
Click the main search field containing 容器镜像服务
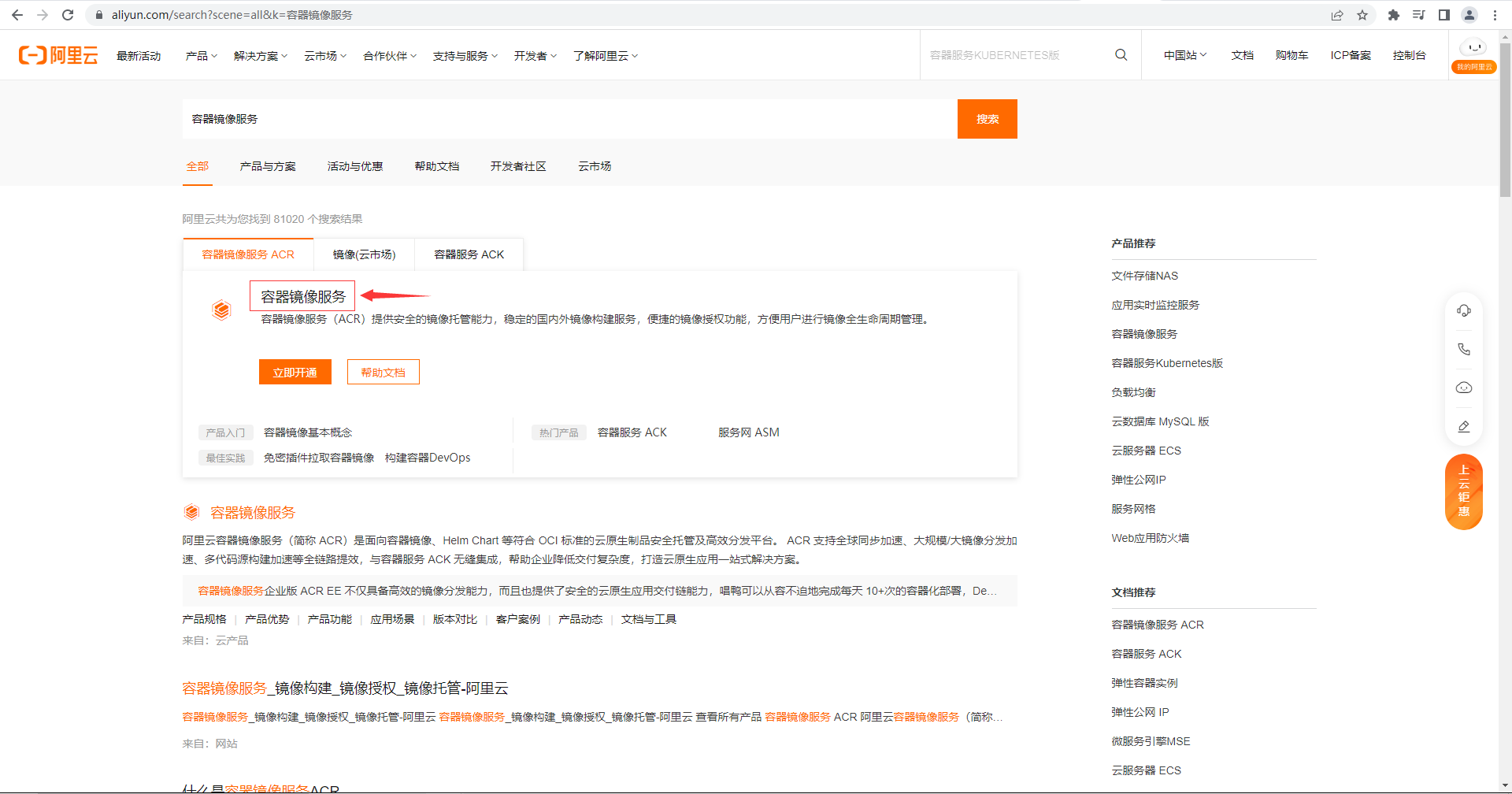click(x=570, y=119)
